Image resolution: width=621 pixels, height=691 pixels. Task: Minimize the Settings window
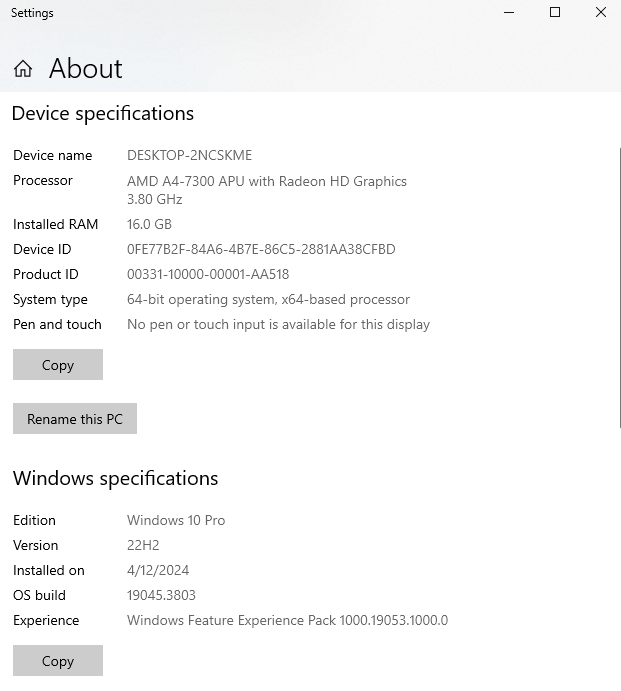[x=509, y=12]
